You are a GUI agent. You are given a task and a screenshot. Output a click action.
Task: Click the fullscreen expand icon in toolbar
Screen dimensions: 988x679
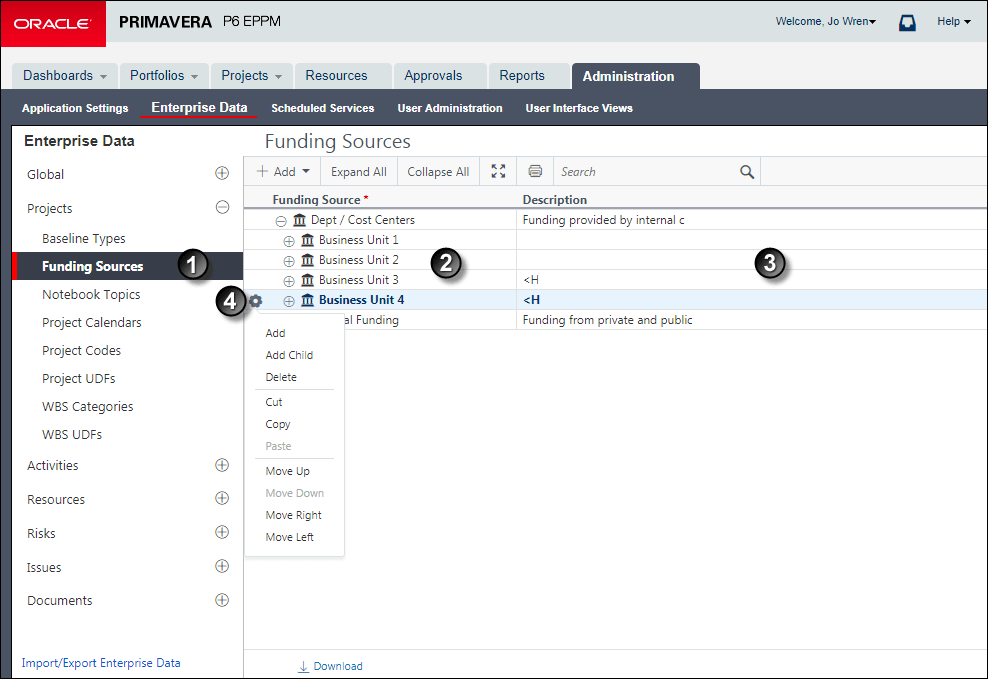coord(498,171)
